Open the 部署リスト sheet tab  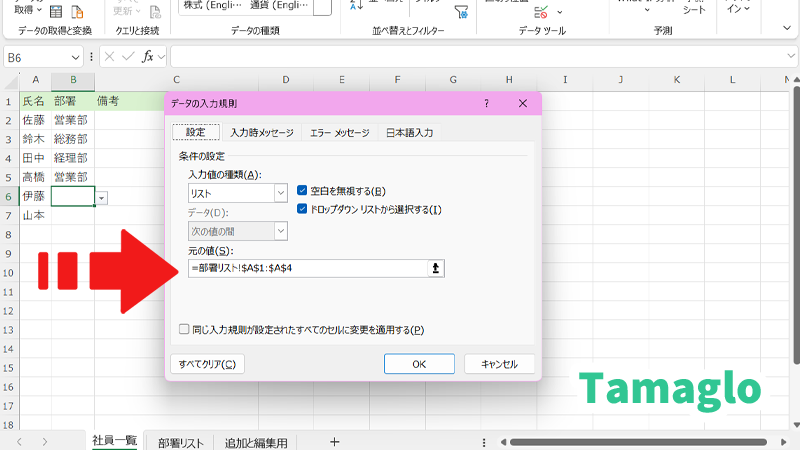[181, 442]
